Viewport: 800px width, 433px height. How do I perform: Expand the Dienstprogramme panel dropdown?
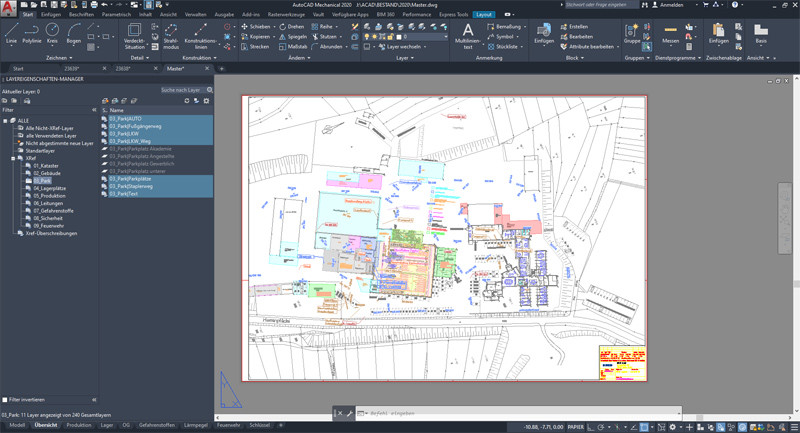click(x=678, y=58)
